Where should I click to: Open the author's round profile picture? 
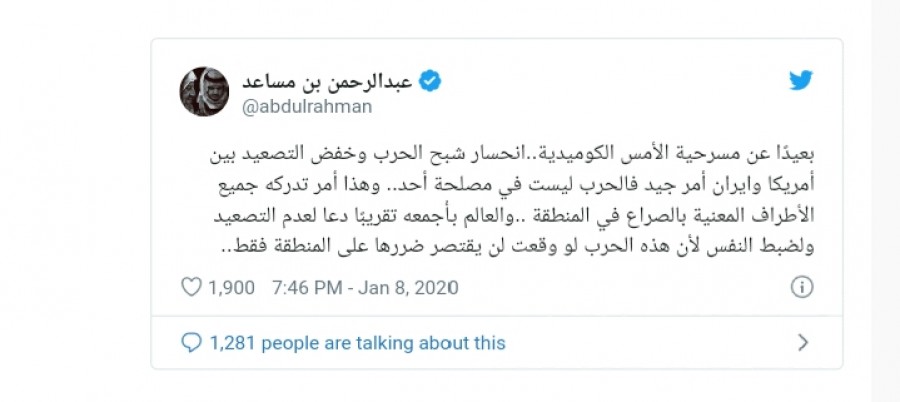(x=204, y=91)
